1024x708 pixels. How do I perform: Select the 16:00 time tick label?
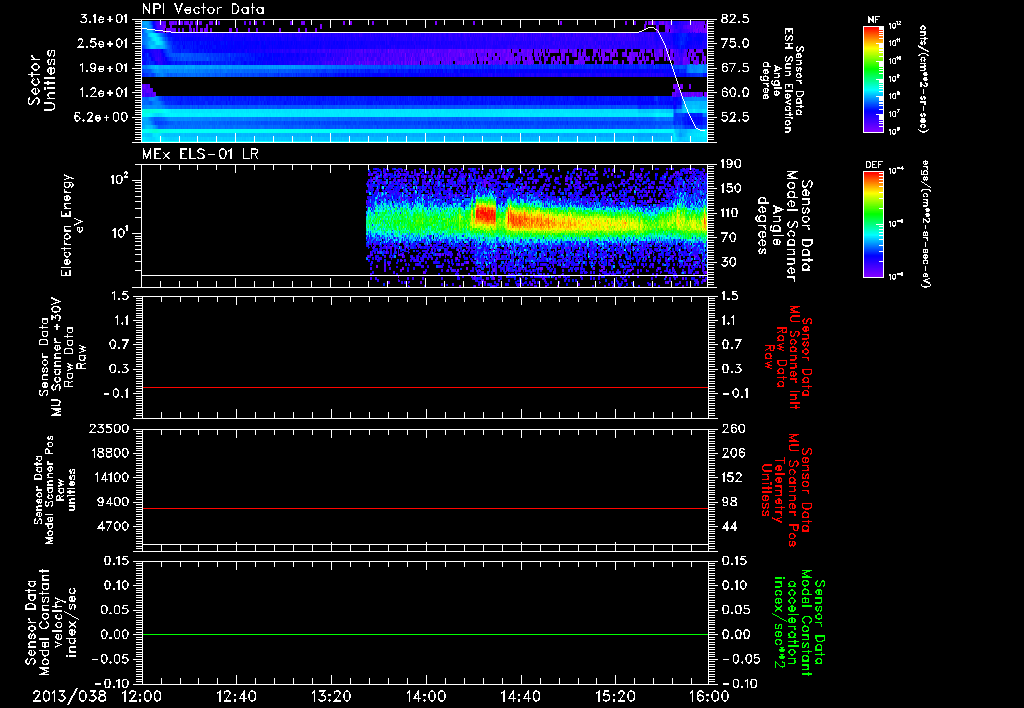(x=709, y=696)
